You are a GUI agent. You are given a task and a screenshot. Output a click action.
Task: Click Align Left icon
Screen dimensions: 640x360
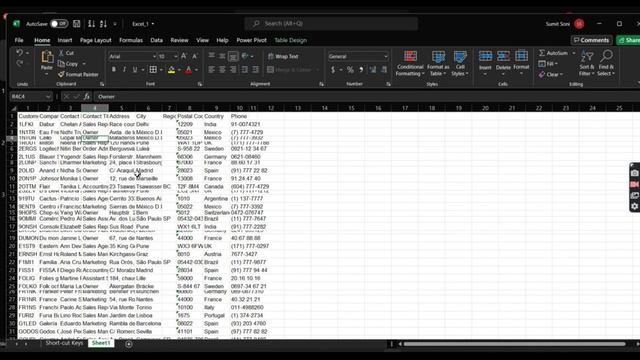[211, 70]
